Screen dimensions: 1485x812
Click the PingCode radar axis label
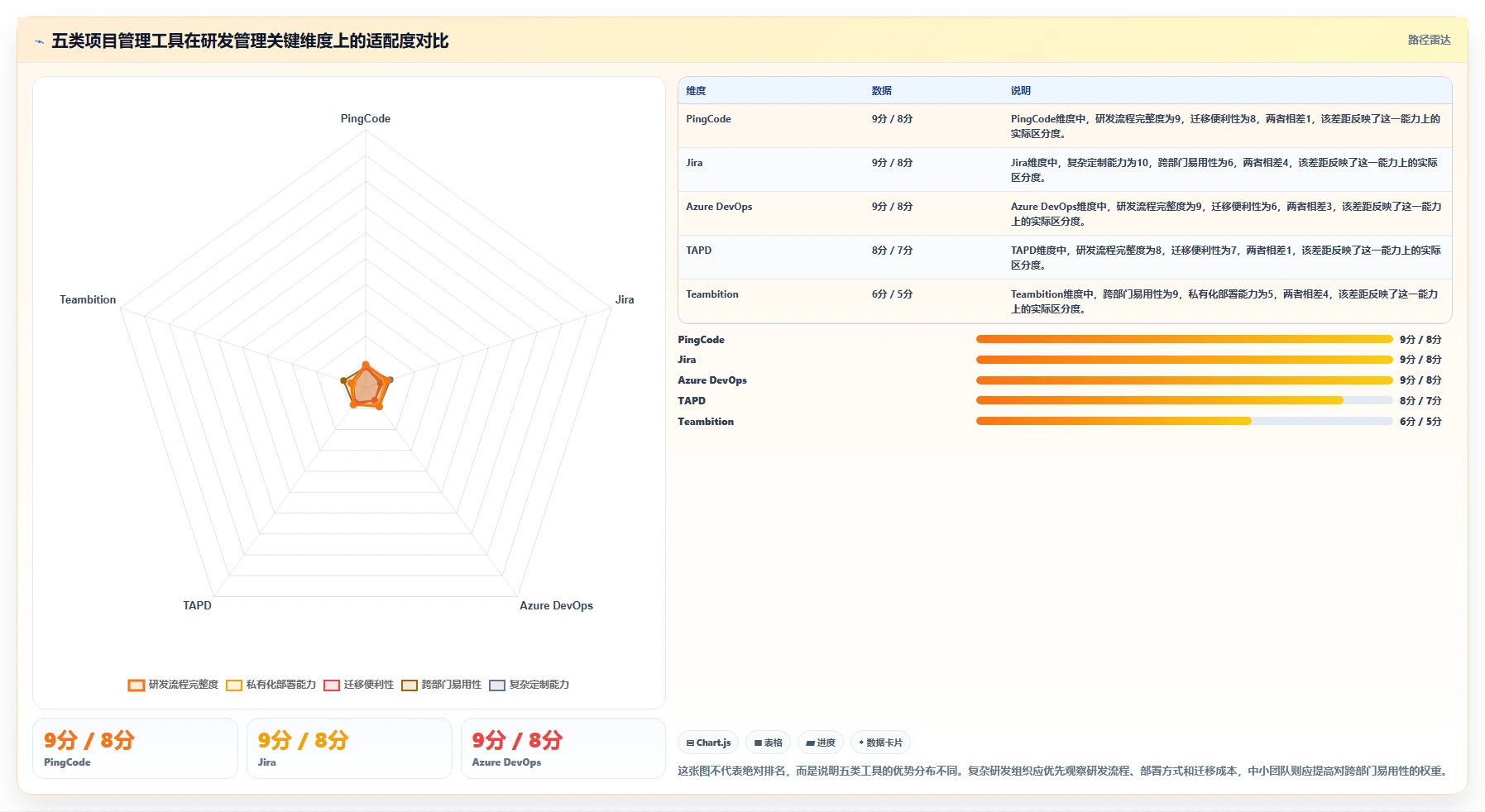[366, 118]
